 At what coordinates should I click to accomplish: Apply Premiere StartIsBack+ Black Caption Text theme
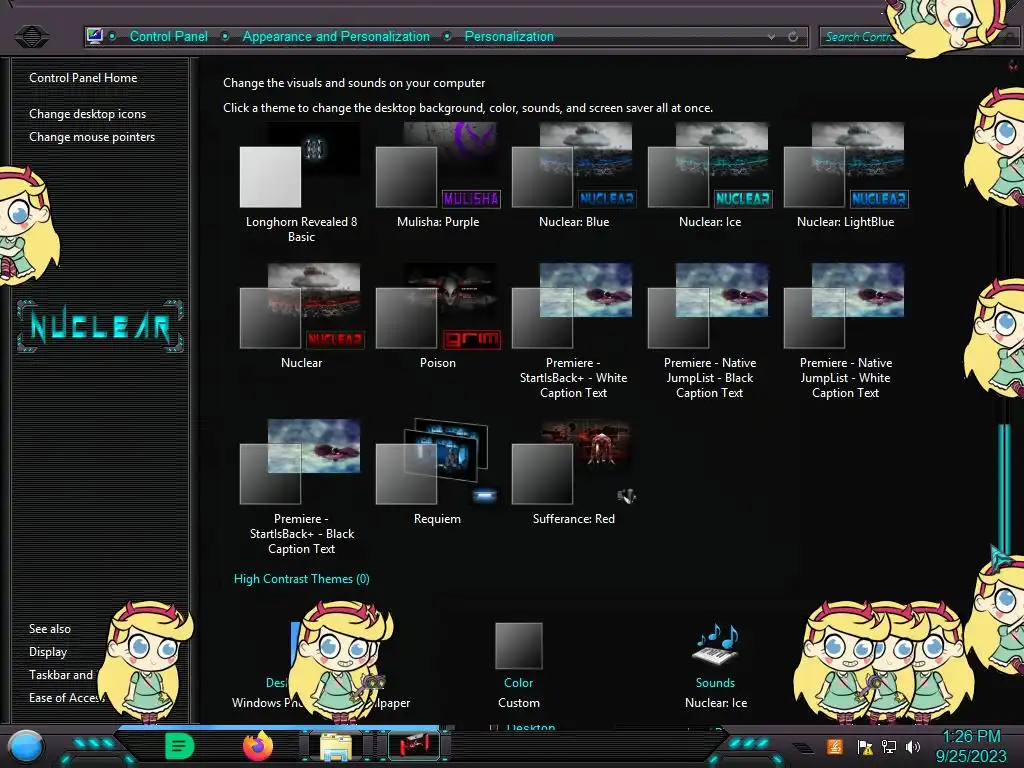pyautogui.click(x=301, y=488)
